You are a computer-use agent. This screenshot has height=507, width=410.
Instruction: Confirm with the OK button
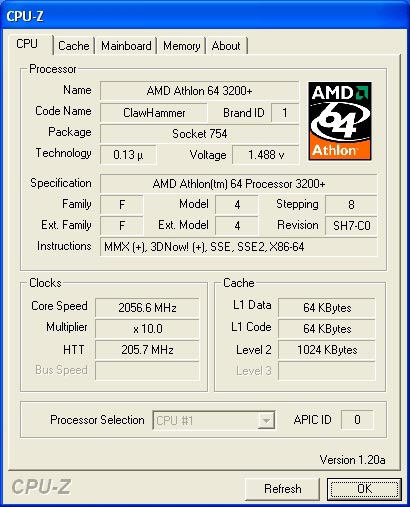(364, 489)
